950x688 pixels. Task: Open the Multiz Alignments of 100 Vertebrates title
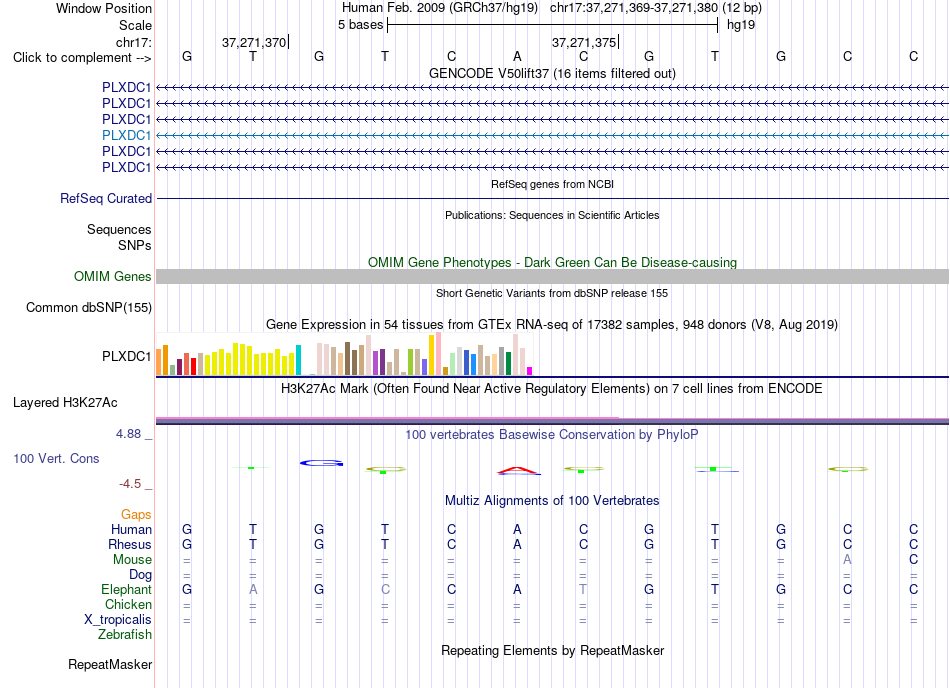point(552,500)
